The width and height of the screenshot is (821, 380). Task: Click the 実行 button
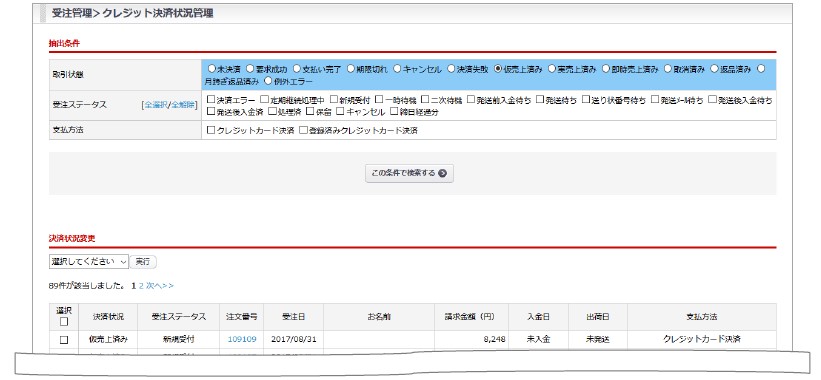point(143,261)
